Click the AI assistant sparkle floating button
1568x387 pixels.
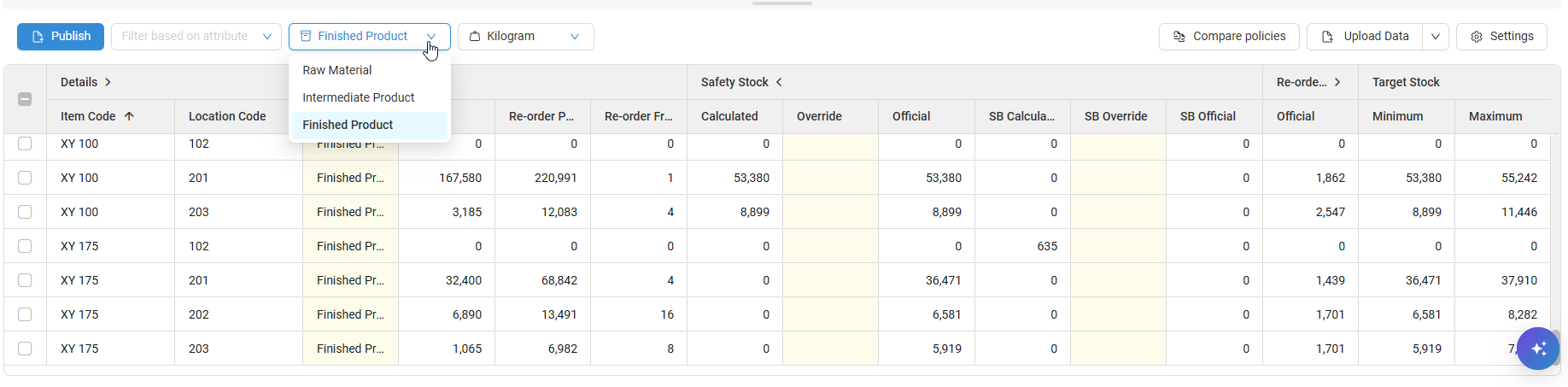1538,349
